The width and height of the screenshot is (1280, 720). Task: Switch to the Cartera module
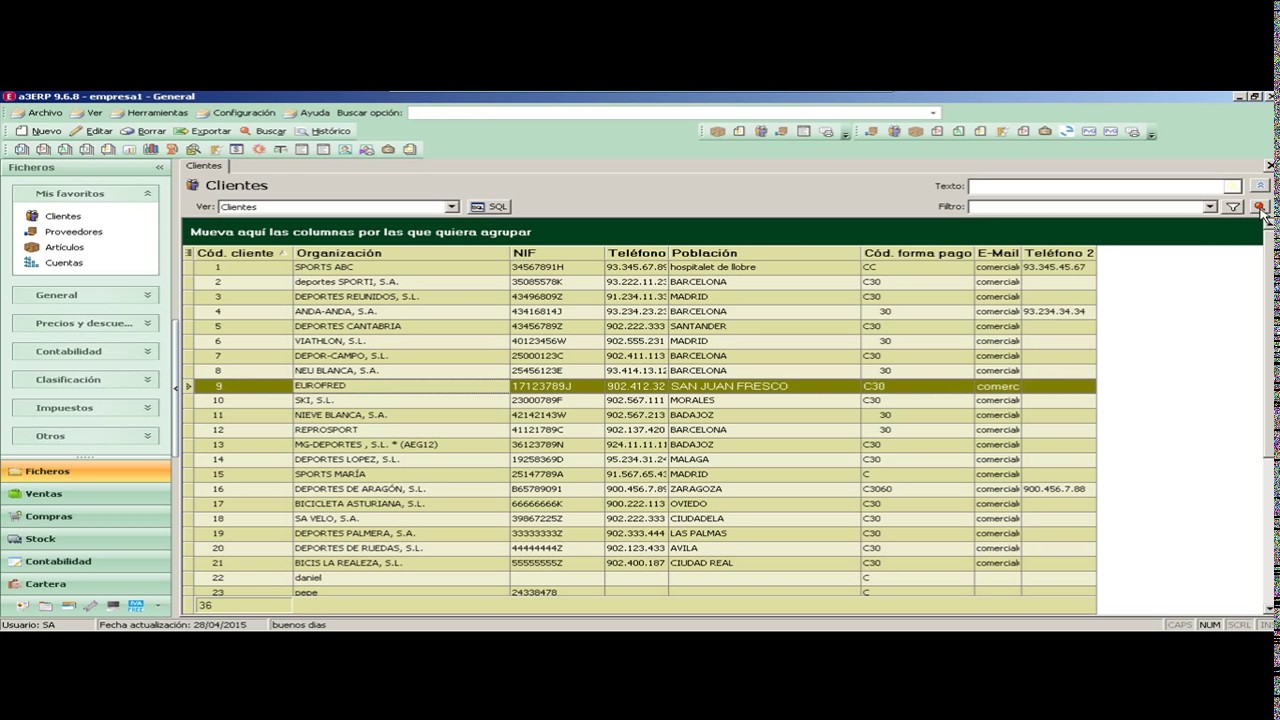point(86,584)
